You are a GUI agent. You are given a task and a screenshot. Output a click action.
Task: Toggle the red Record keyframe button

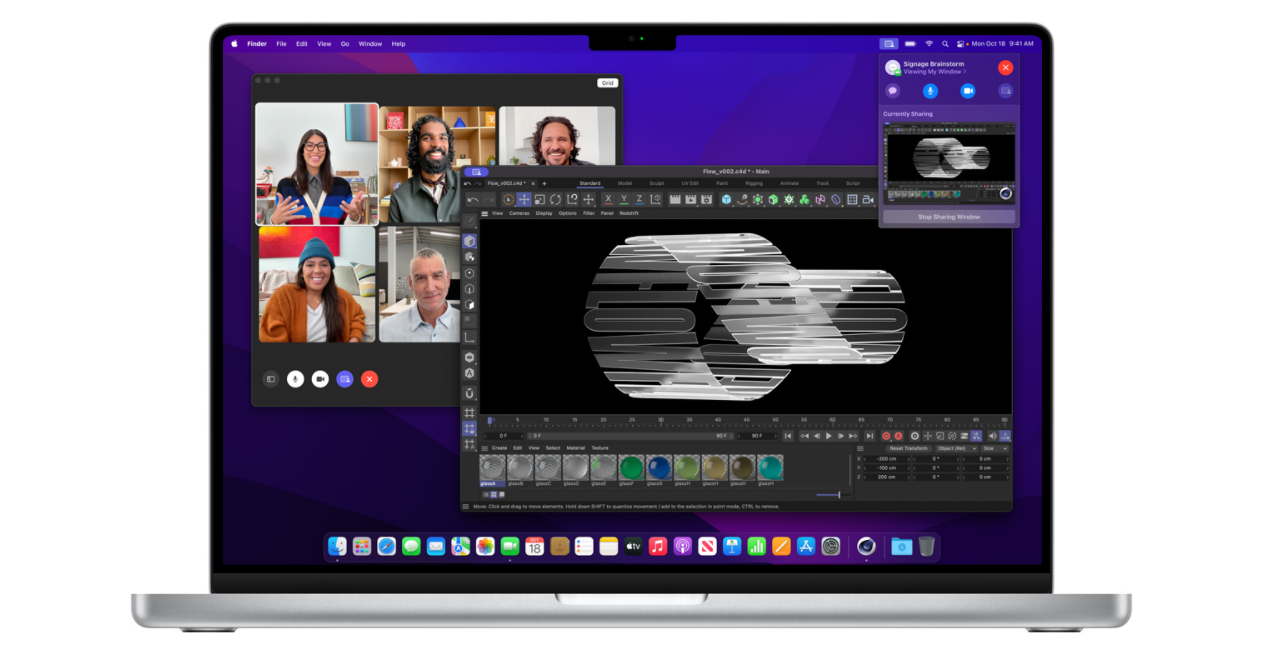pyautogui.click(x=886, y=436)
